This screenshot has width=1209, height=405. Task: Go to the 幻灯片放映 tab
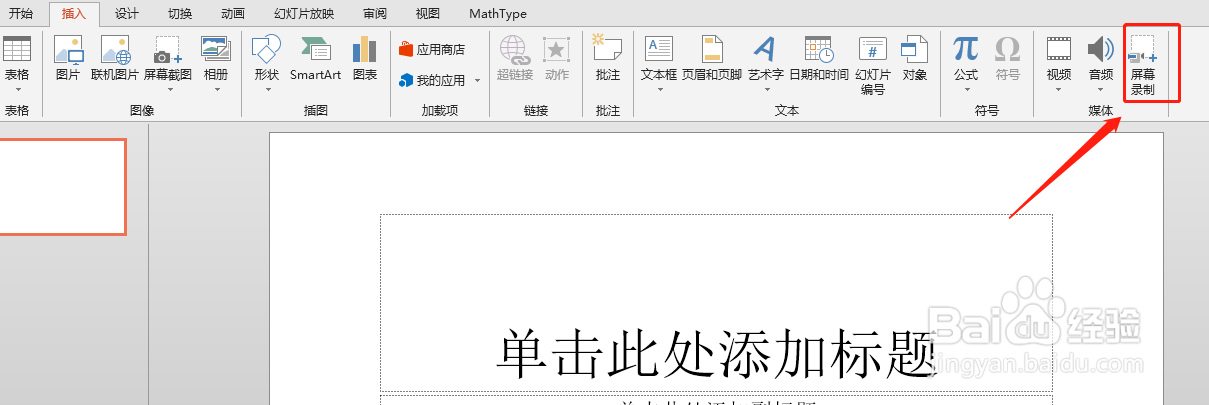point(304,14)
